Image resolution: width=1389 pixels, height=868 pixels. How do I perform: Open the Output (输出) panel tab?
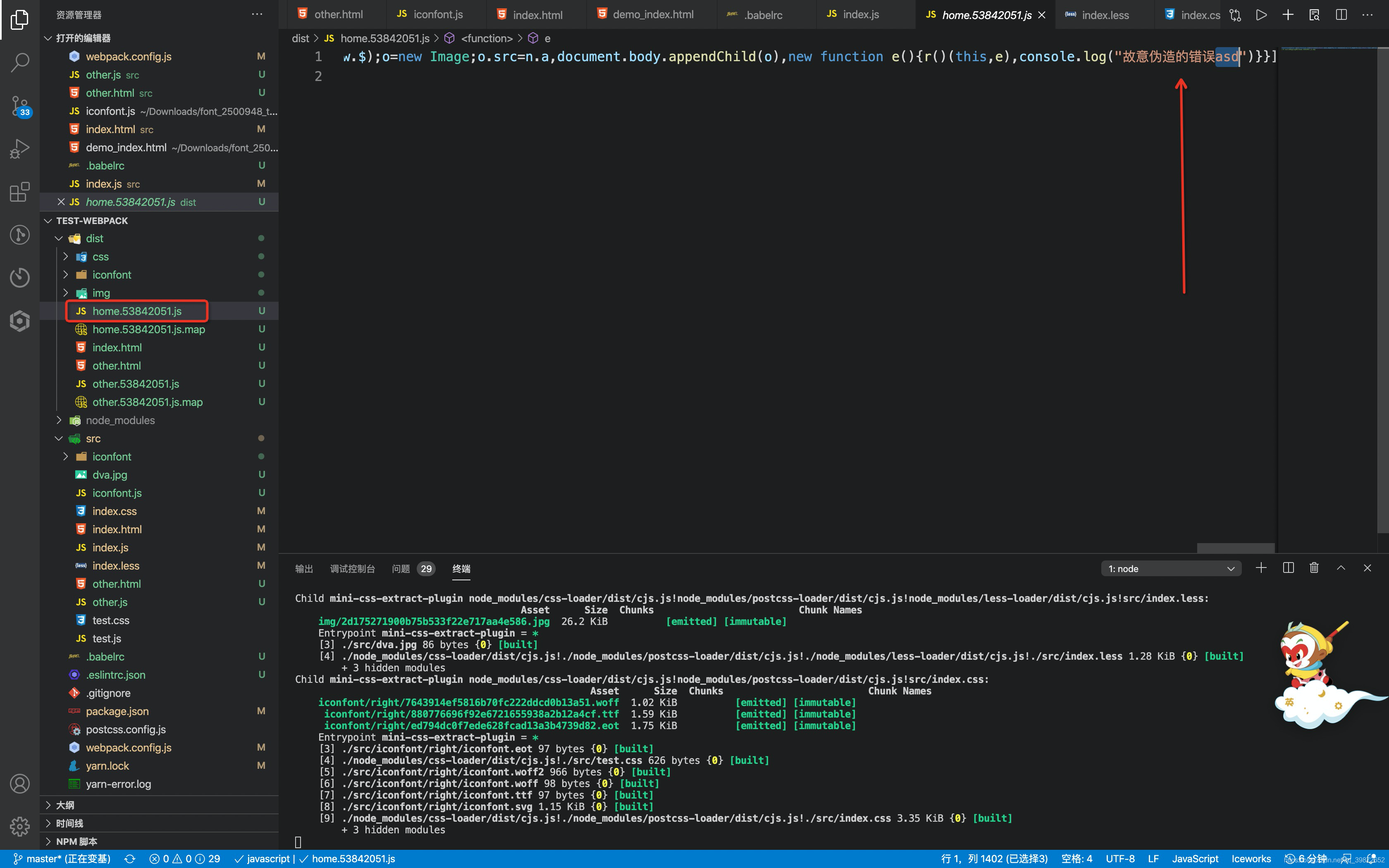[x=303, y=568]
